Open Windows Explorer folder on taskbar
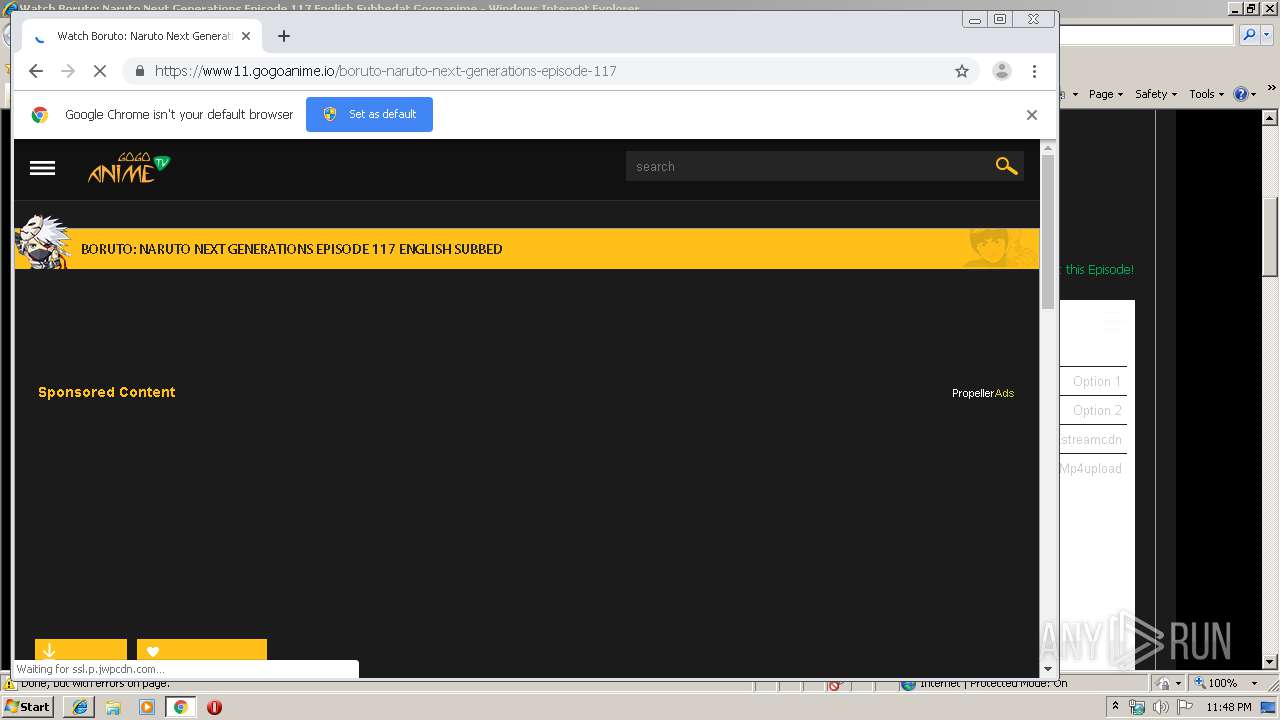Screen dimensions: 1280x720 tap(113, 707)
